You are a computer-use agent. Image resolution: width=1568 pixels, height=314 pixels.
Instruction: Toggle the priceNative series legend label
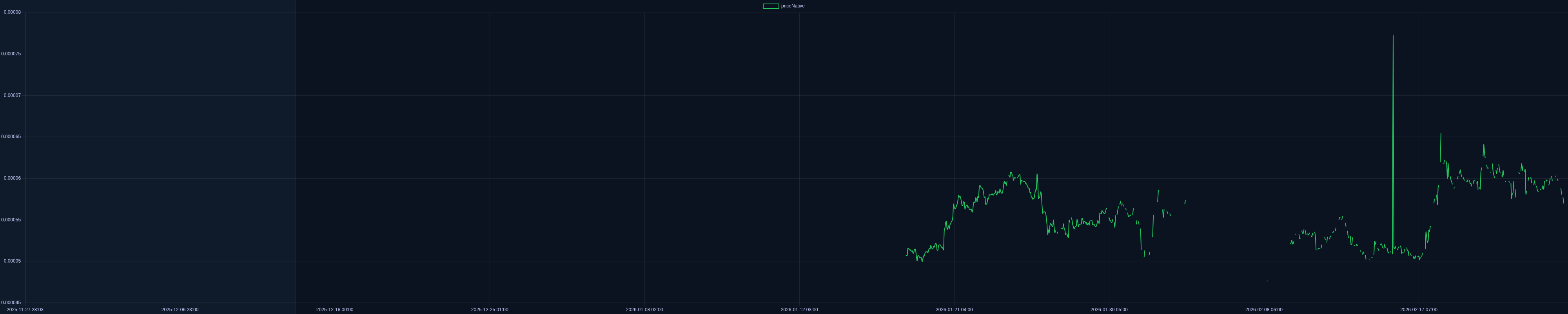[x=793, y=6]
